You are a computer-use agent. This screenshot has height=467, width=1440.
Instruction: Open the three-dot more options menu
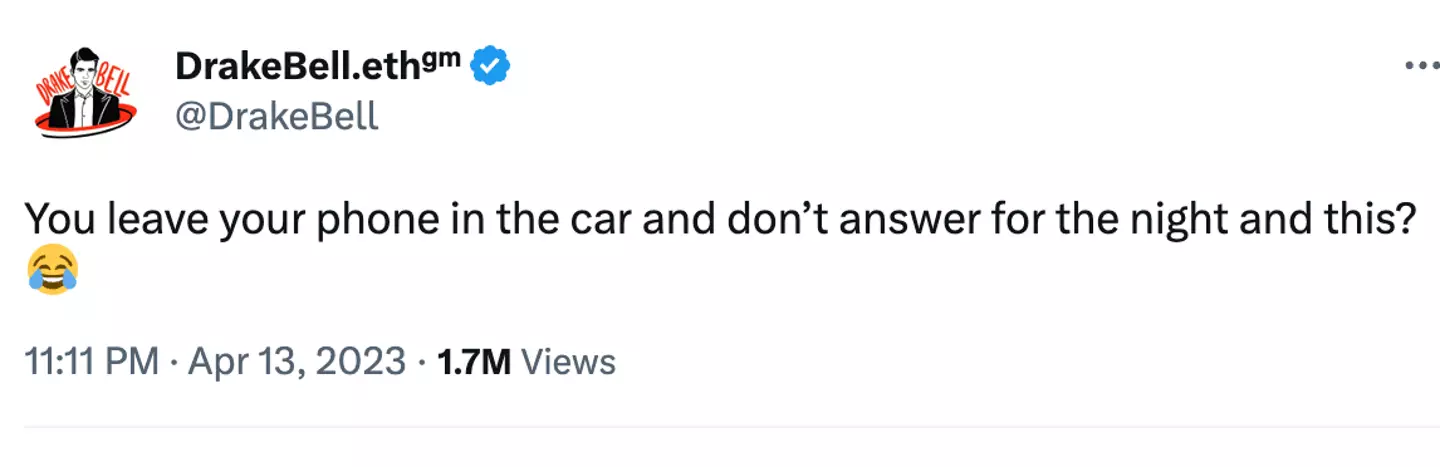(1421, 67)
